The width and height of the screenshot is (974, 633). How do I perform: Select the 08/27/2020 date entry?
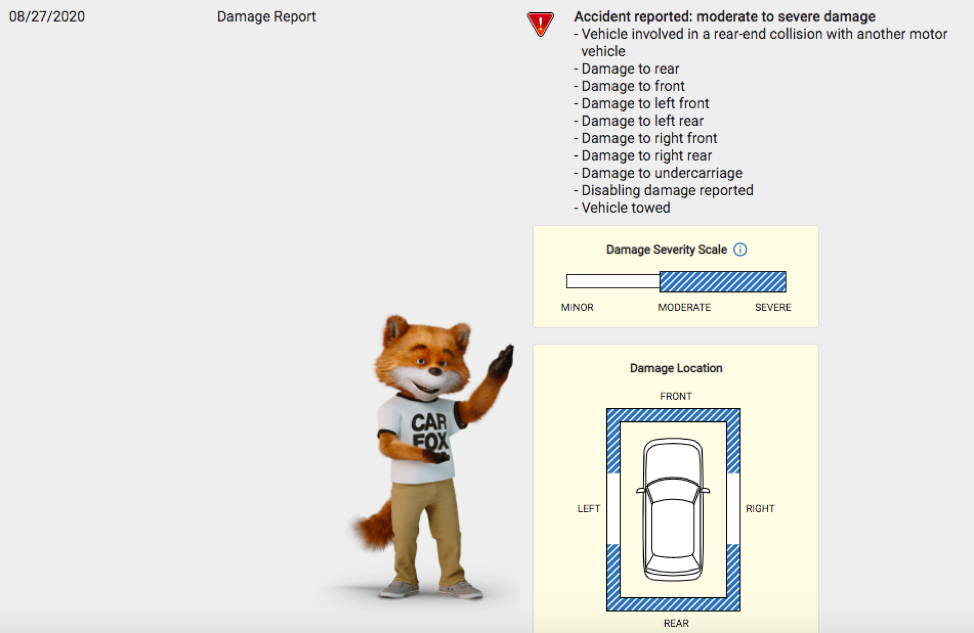pos(47,17)
